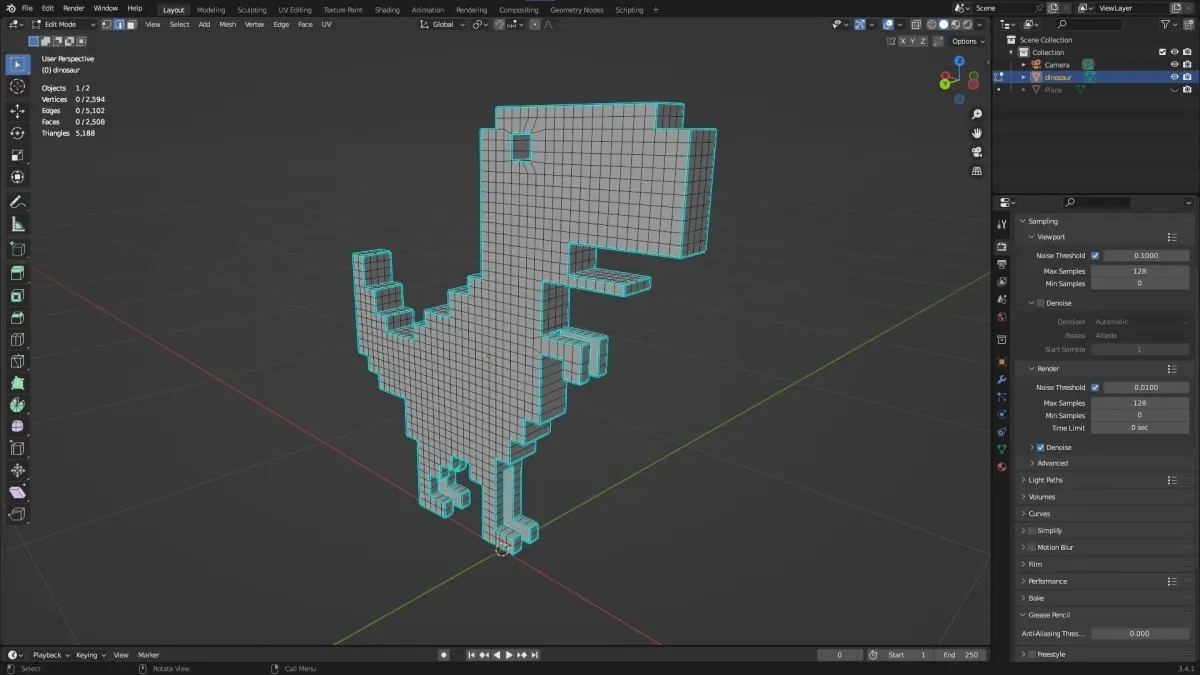Open the Mesh menu in viewport header
Screen dimensions: 1200x675
pos(228,24)
